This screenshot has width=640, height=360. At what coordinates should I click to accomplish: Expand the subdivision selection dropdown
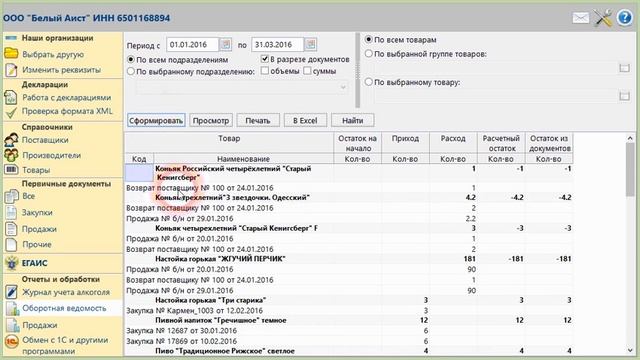(x=343, y=87)
